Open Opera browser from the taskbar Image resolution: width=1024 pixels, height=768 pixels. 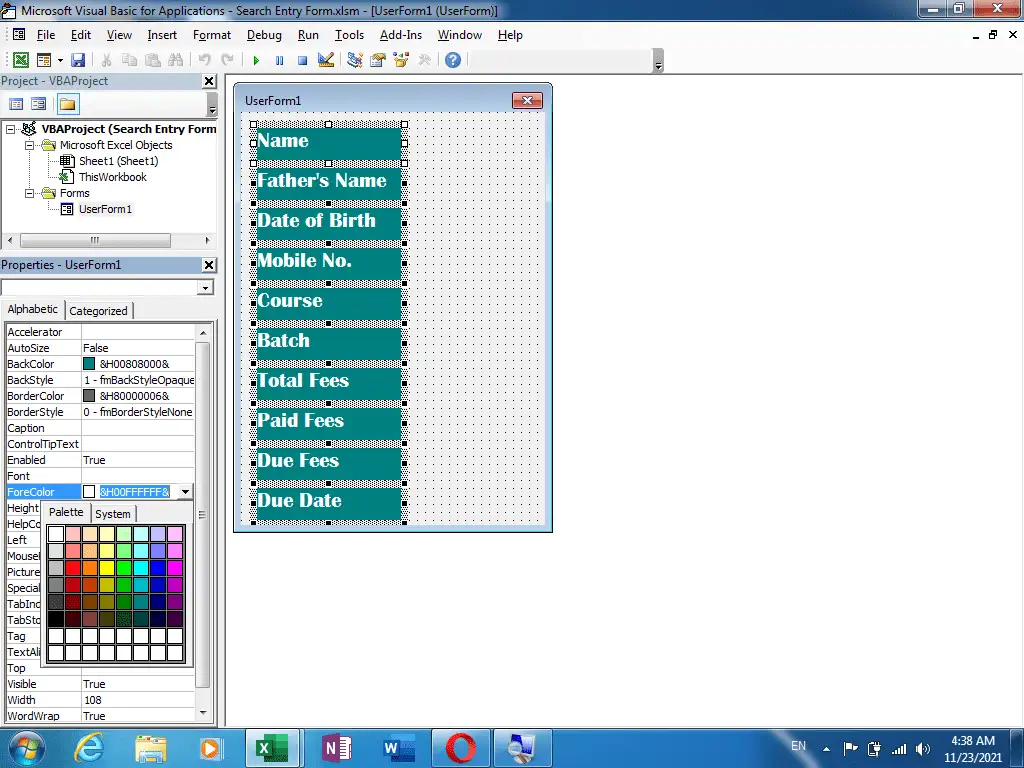coord(461,748)
